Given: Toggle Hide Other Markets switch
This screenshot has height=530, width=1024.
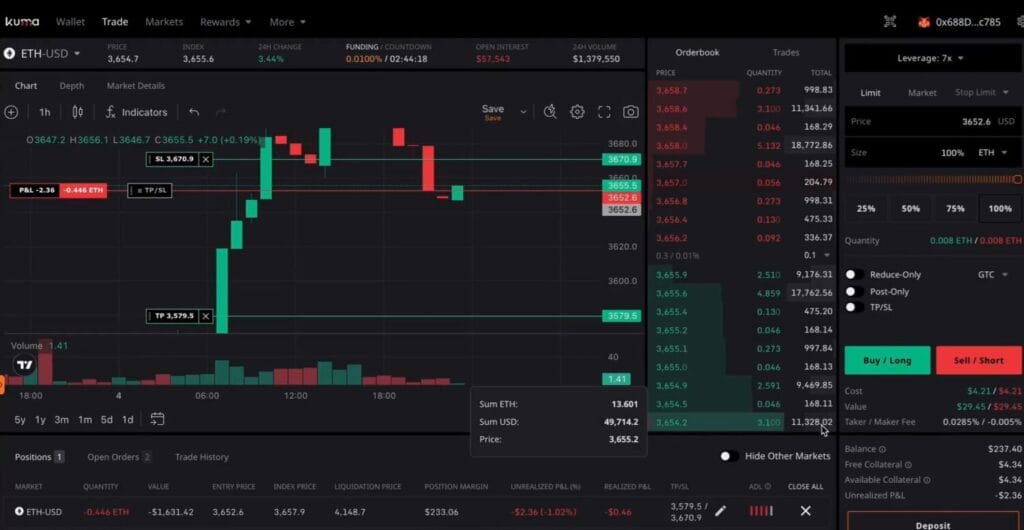Looking at the screenshot, I should [x=729, y=456].
